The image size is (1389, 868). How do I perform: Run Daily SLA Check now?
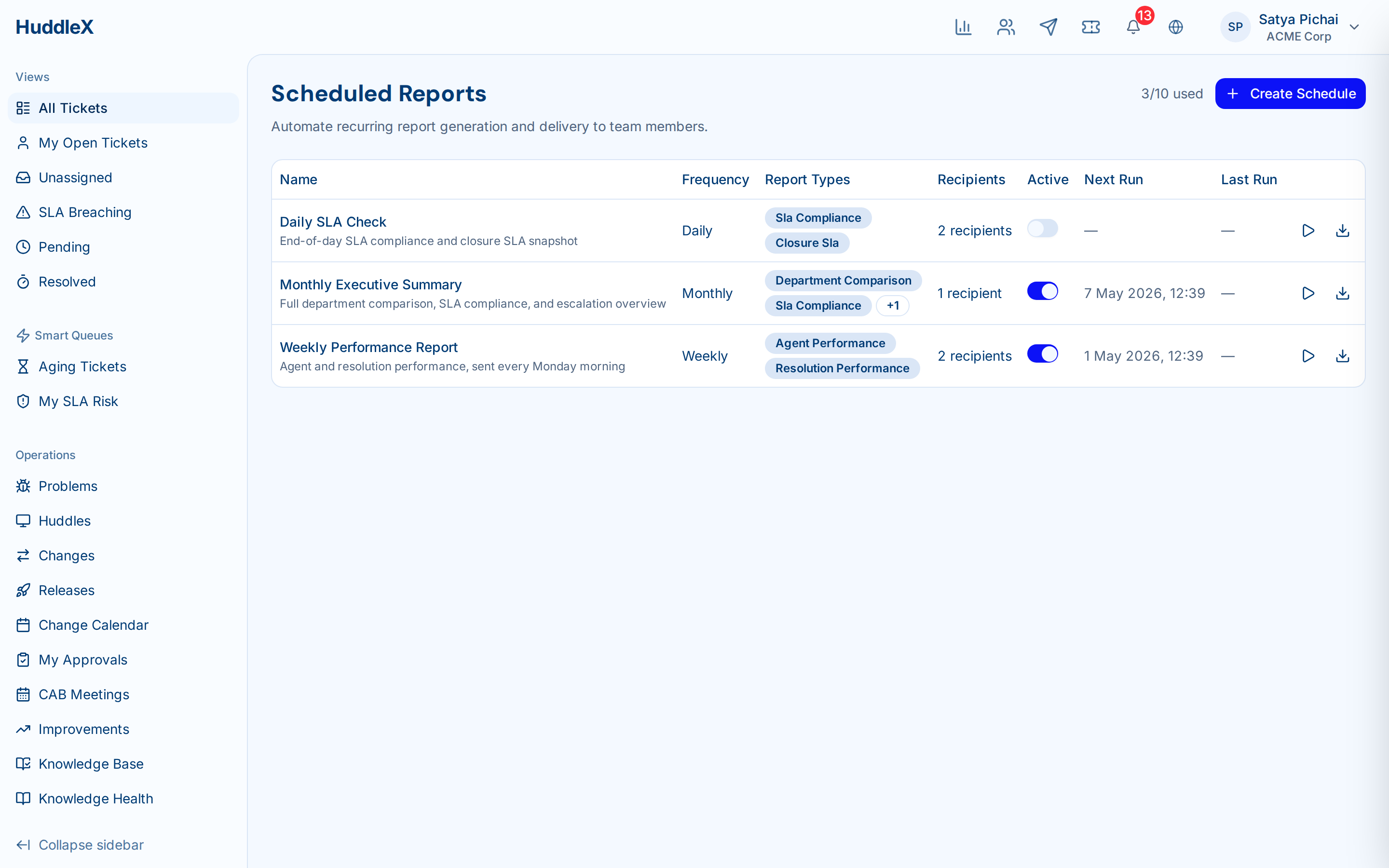pos(1308,231)
